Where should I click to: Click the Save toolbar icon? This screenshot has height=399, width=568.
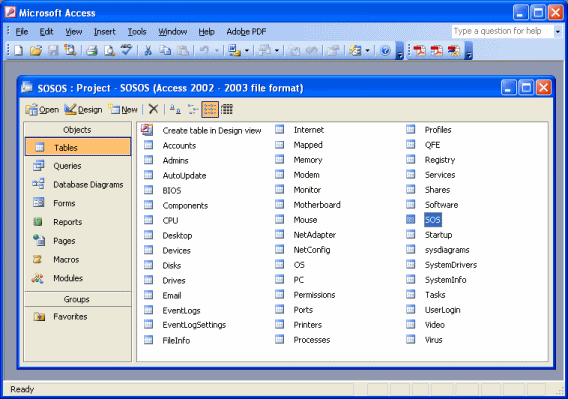(x=53, y=50)
